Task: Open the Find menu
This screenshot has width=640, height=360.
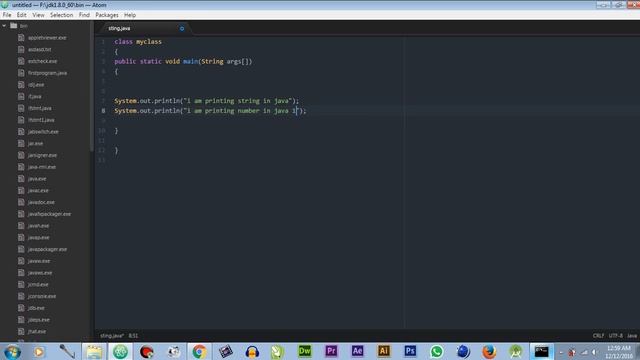Action: (x=84, y=15)
